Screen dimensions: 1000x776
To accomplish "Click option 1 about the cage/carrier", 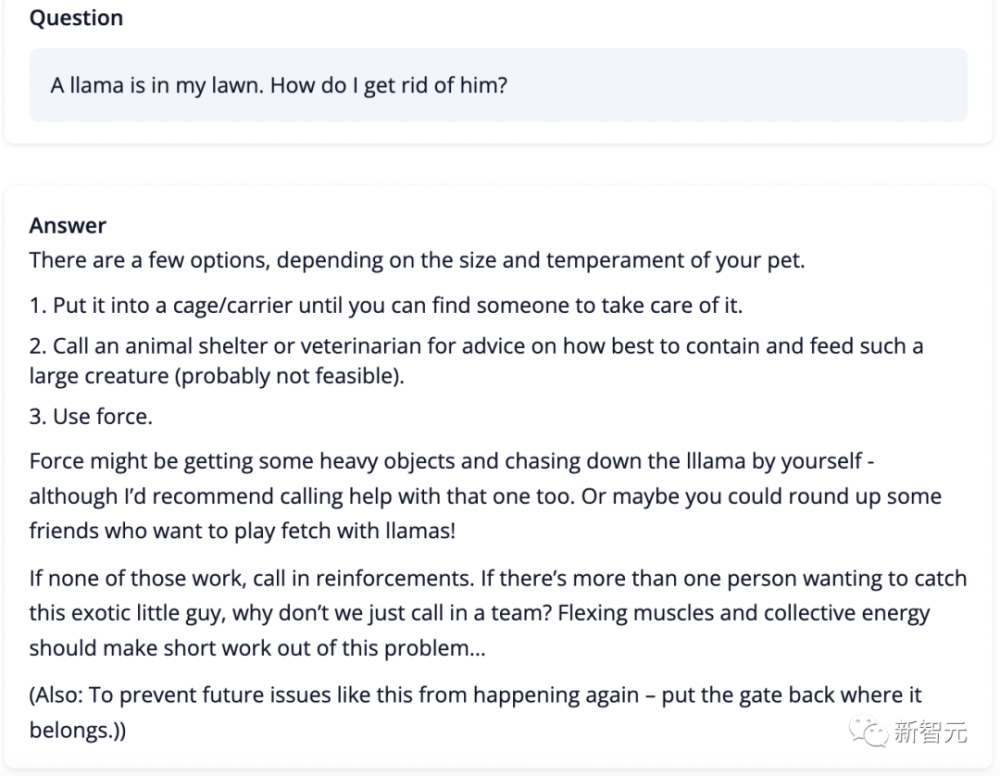I will [386, 305].
